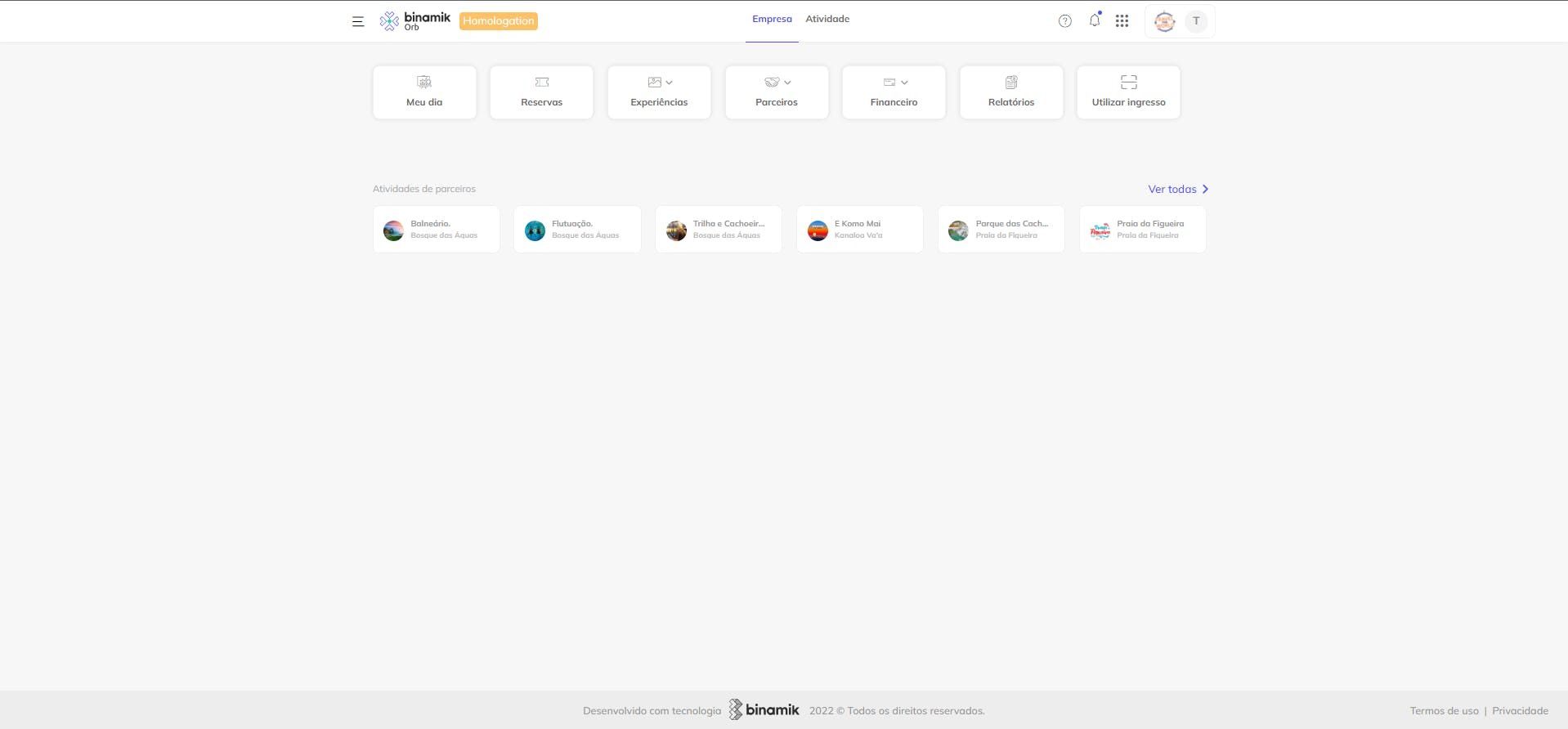The image size is (1568, 729).
Task: Click the arrow next to Ver todas
Action: pos(1205,189)
